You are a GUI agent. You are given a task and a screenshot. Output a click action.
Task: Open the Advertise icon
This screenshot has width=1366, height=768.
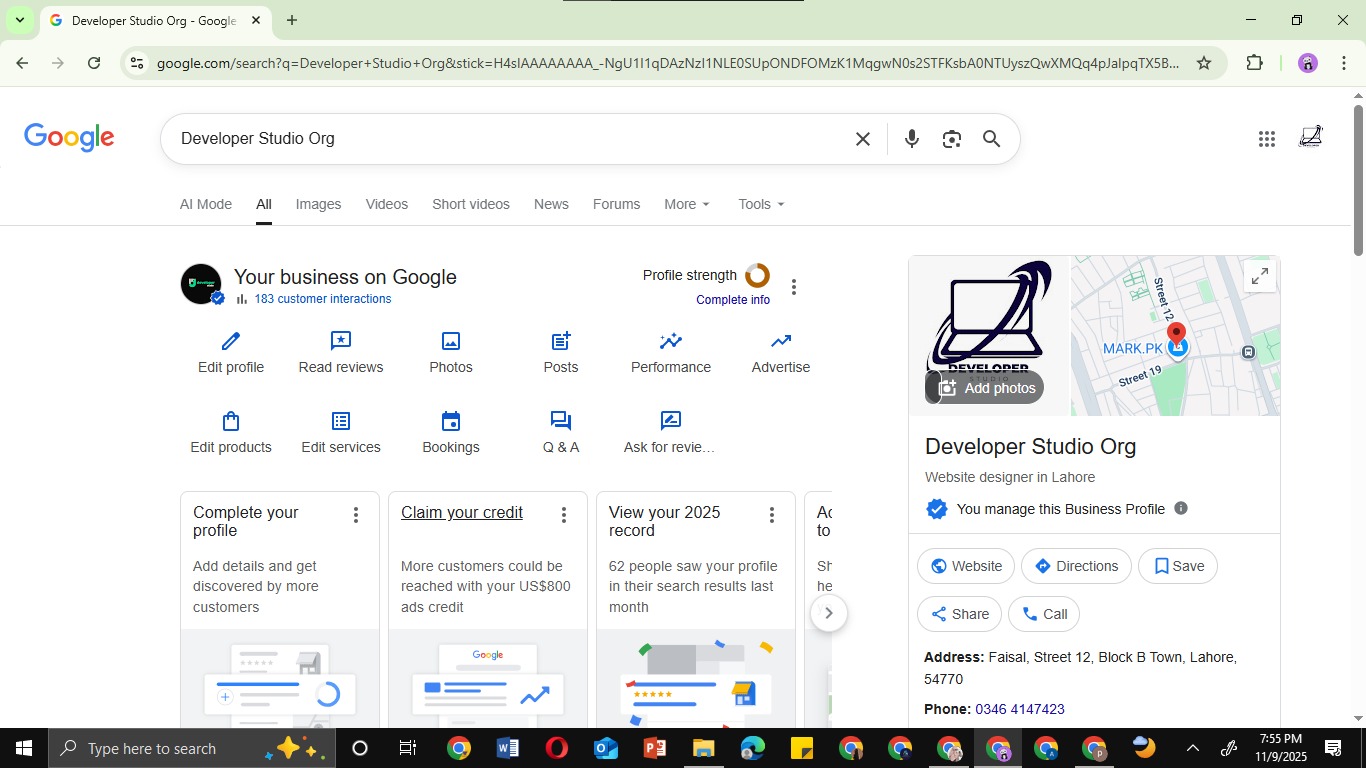780,342
